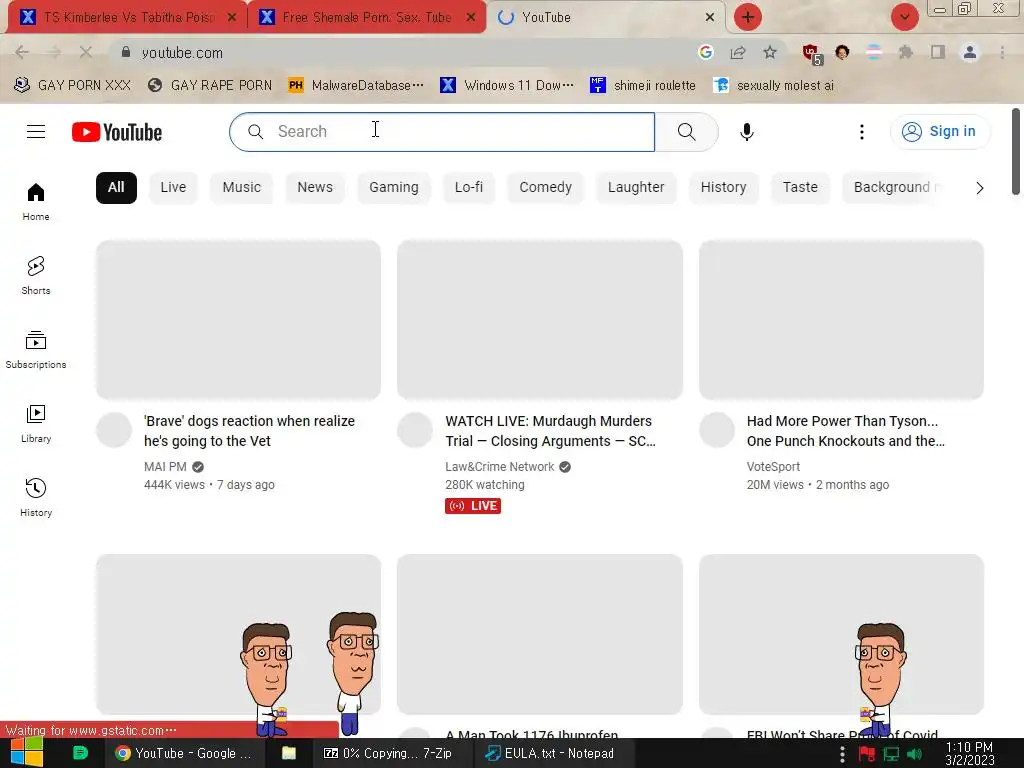Open the VoteSport channel name
Image resolution: width=1024 pixels, height=768 pixels.
click(773, 467)
